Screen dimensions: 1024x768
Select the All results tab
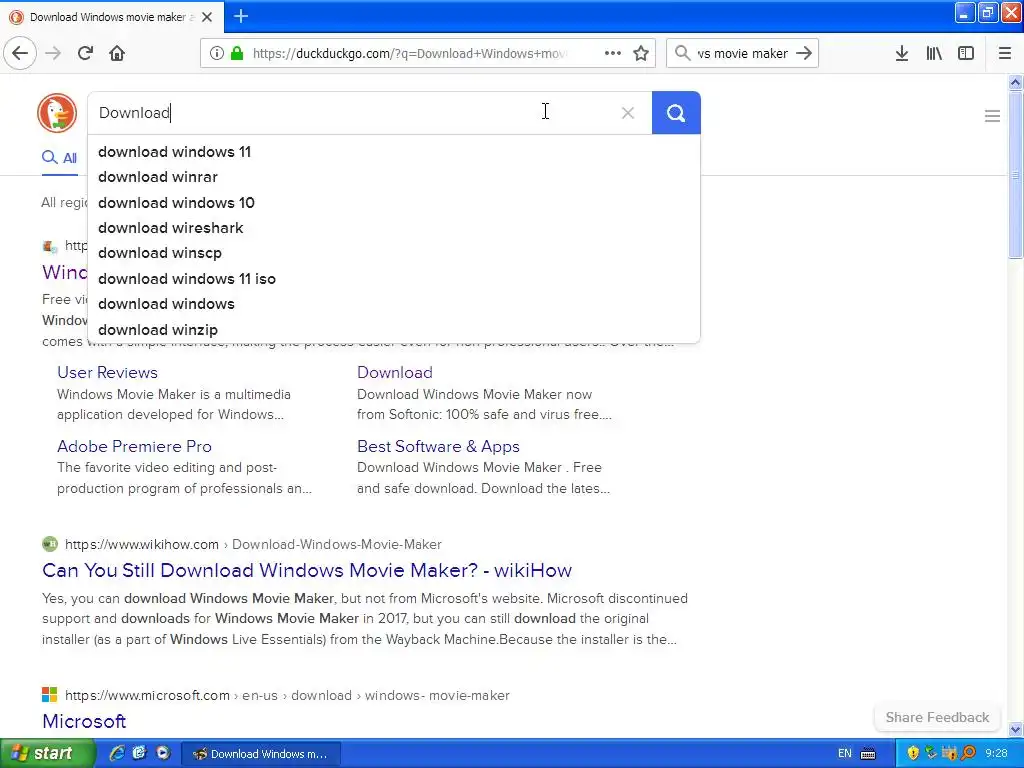(59, 158)
